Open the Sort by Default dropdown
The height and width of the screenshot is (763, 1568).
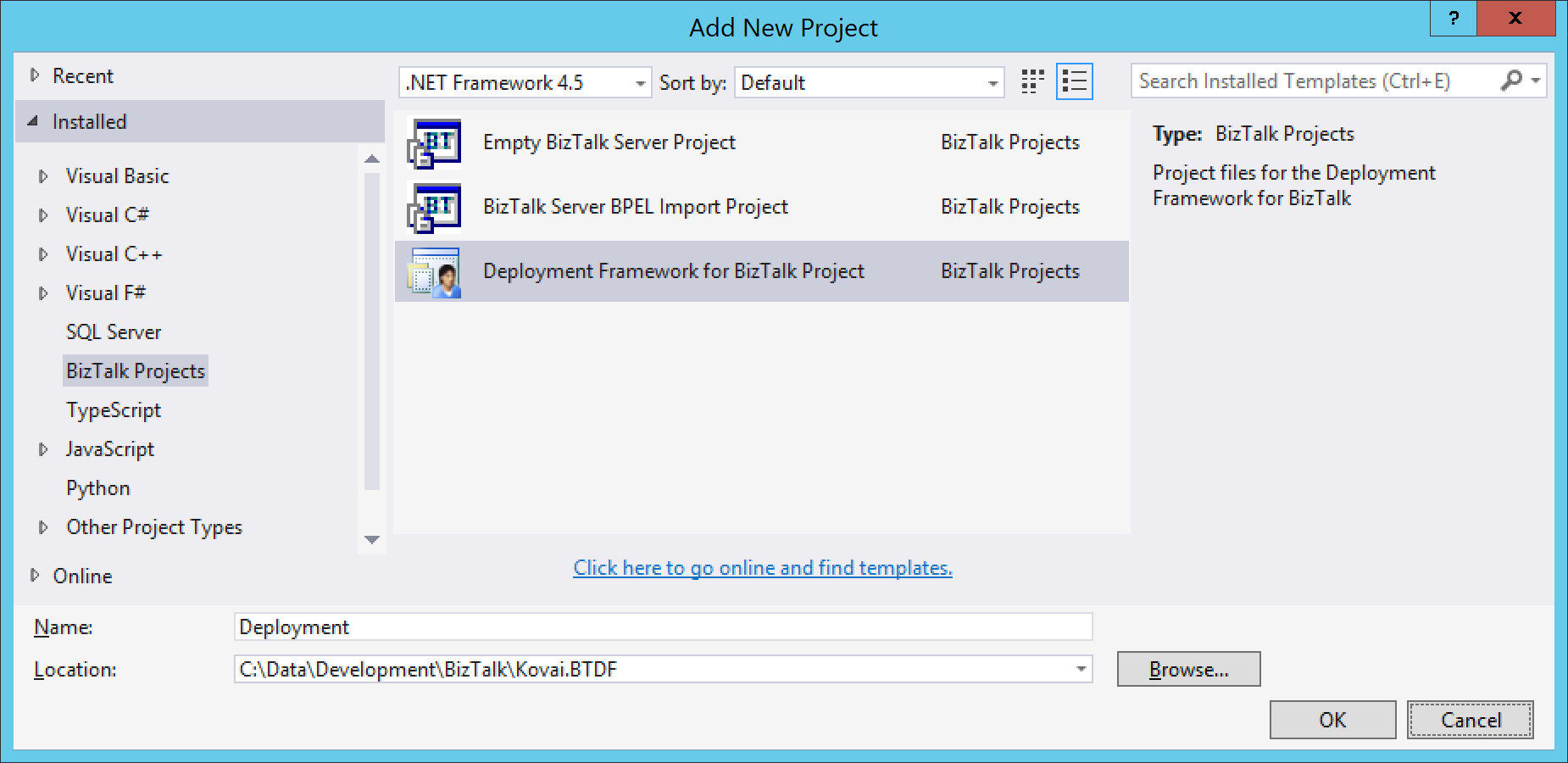(x=993, y=82)
